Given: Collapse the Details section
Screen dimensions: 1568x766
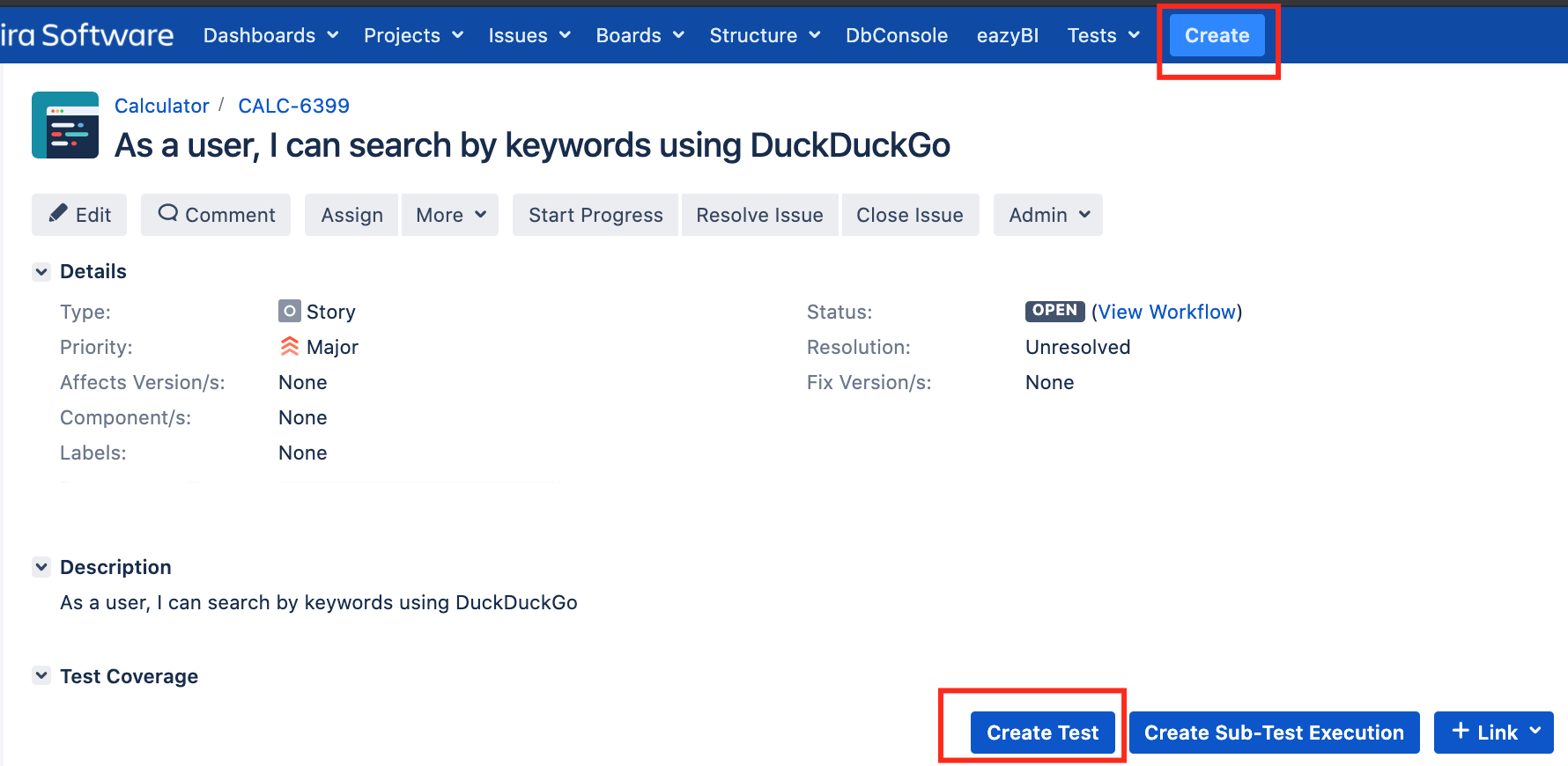Looking at the screenshot, I should (x=41, y=271).
